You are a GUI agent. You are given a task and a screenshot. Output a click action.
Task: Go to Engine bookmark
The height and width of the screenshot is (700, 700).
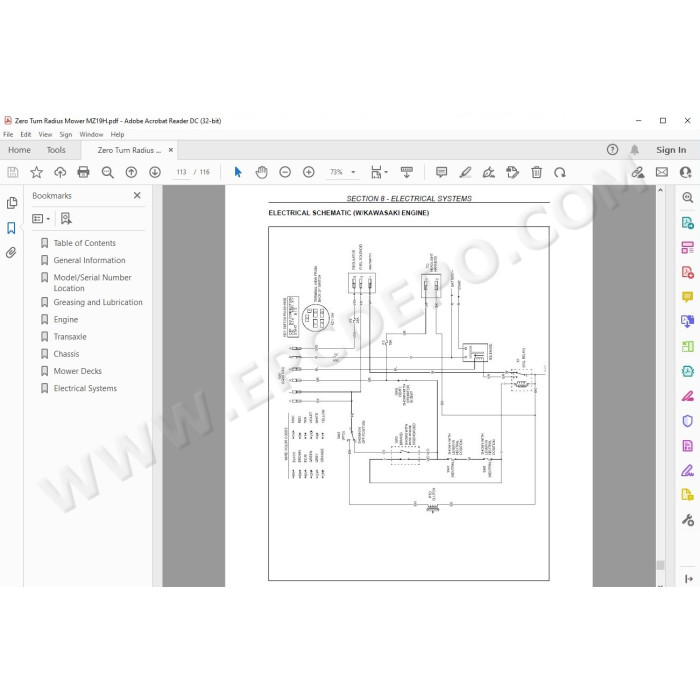(66, 320)
